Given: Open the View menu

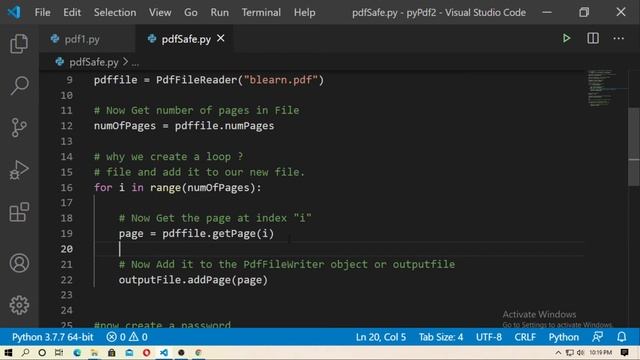Looking at the screenshot, I should 160,12.
